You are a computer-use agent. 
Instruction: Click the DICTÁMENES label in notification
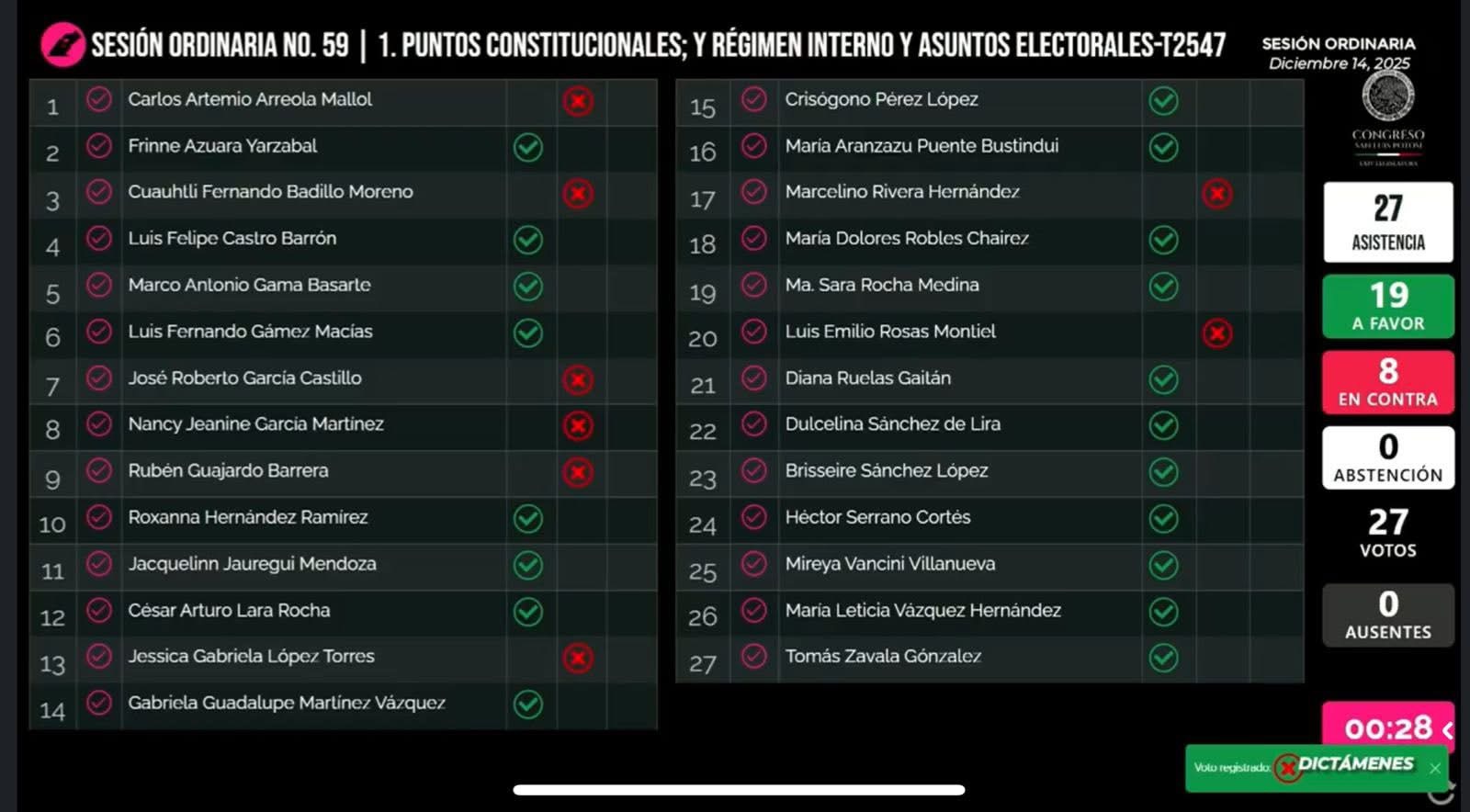click(x=1355, y=763)
